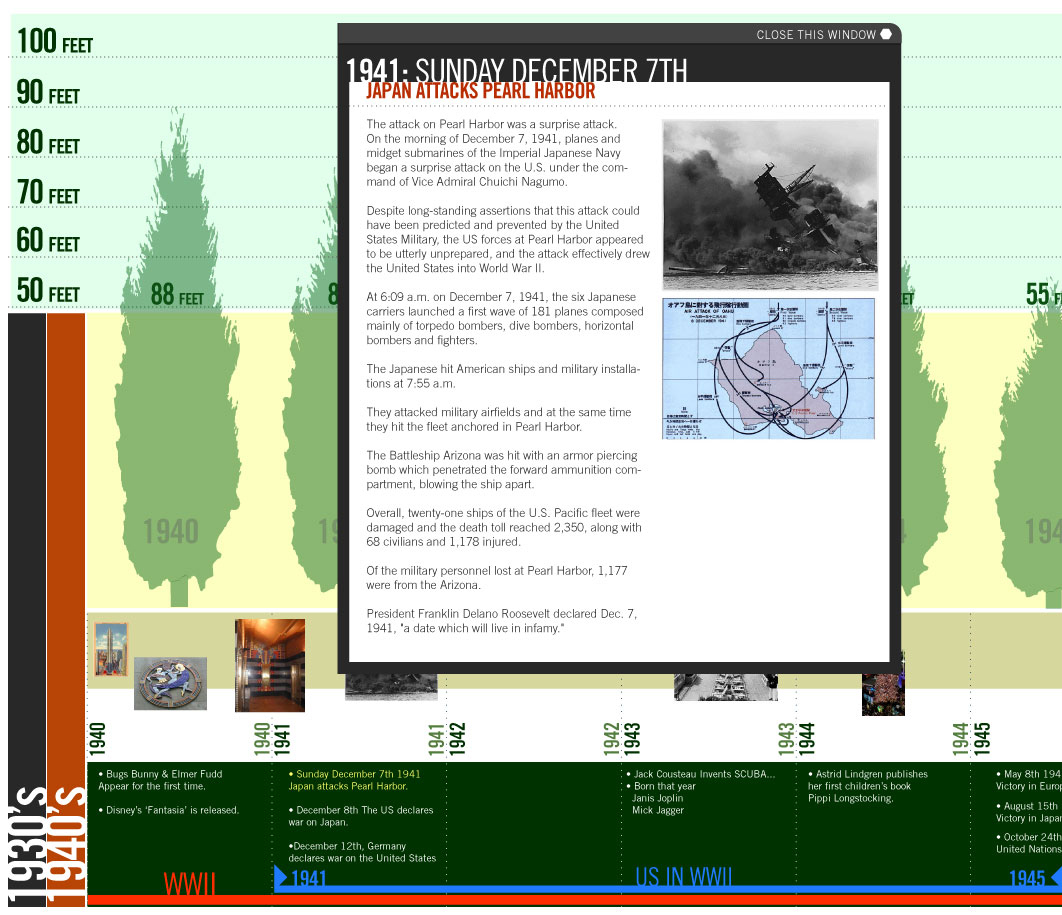Open the skyscraper postcard thumbnail in 1940
The height and width of the screenshot is (915, 1062).
tap(111, 649)
